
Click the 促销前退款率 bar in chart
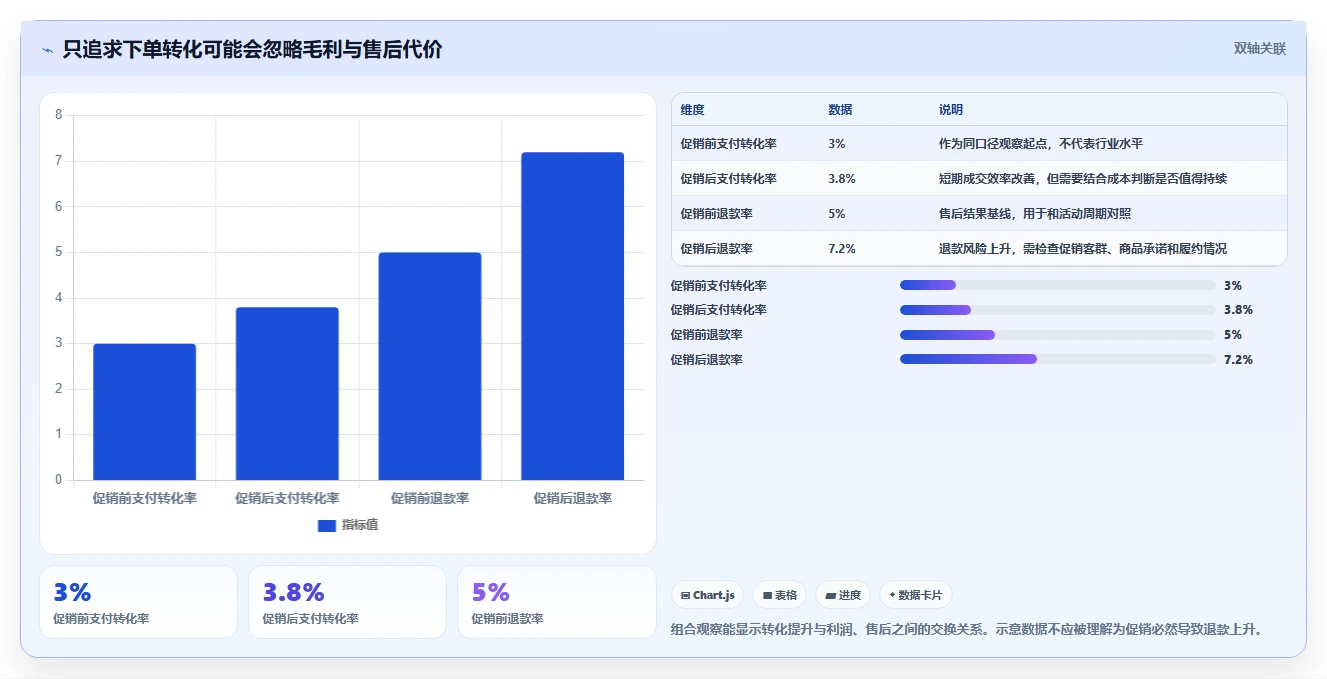click(430, 366)
